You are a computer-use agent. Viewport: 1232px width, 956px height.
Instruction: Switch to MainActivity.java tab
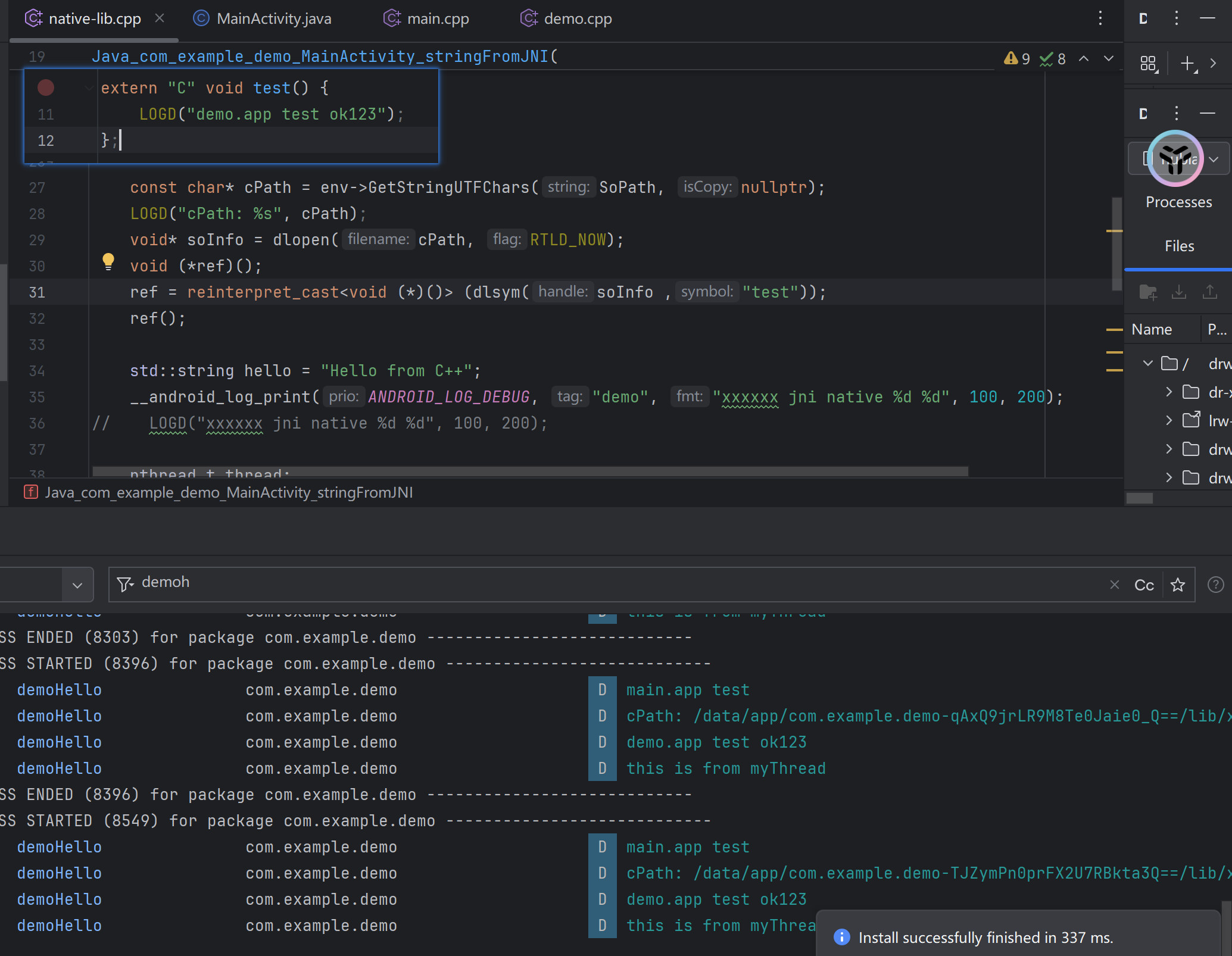pos(273,18)
